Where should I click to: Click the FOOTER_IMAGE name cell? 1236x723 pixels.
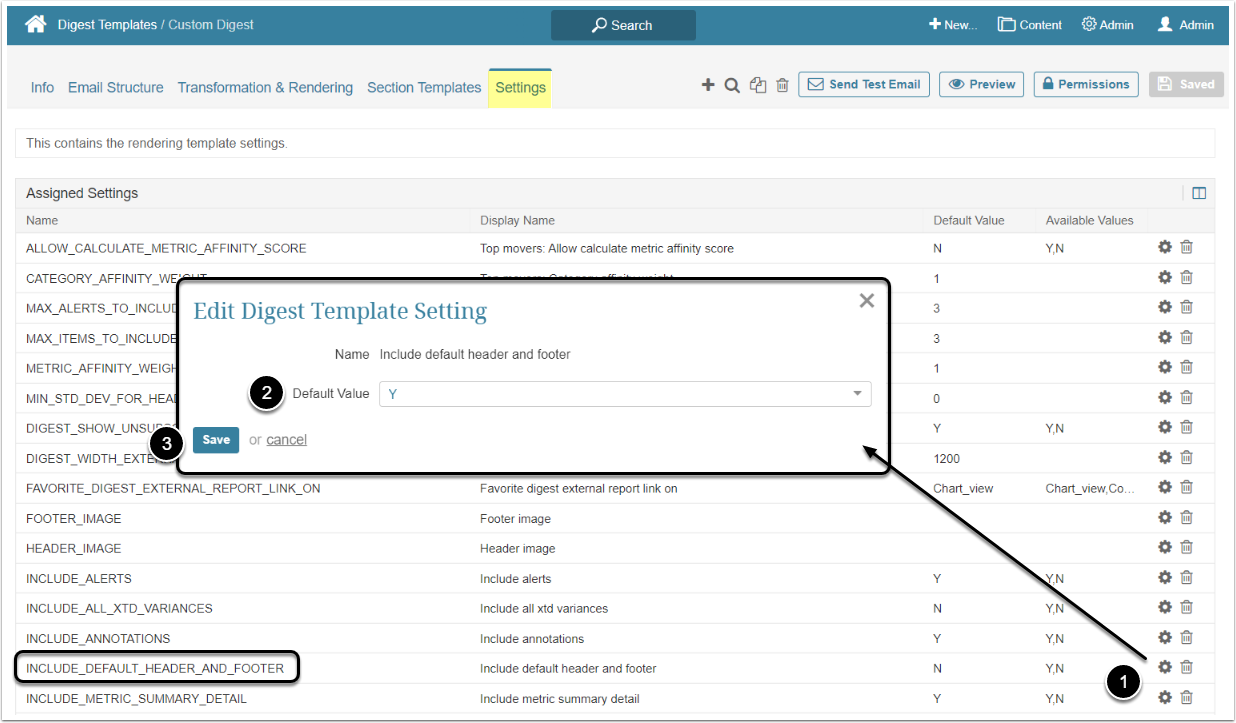pos(74,518)
